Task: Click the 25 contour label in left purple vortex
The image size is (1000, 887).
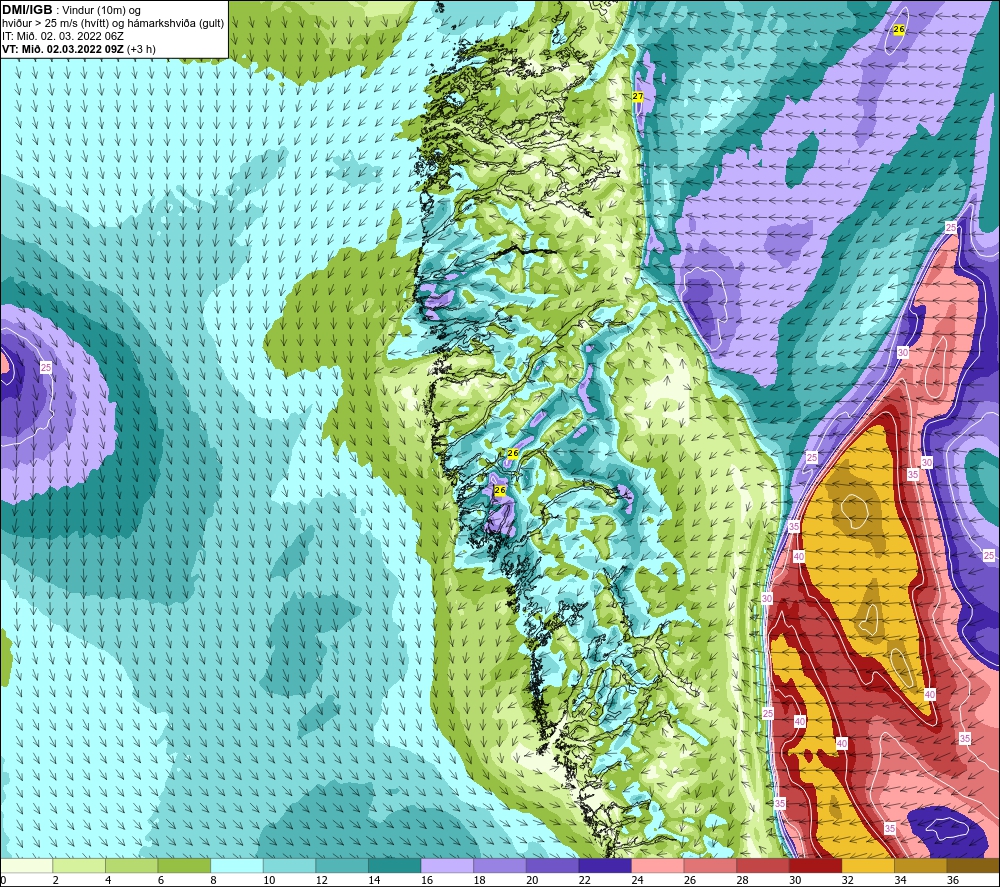Action: point(46,367)
